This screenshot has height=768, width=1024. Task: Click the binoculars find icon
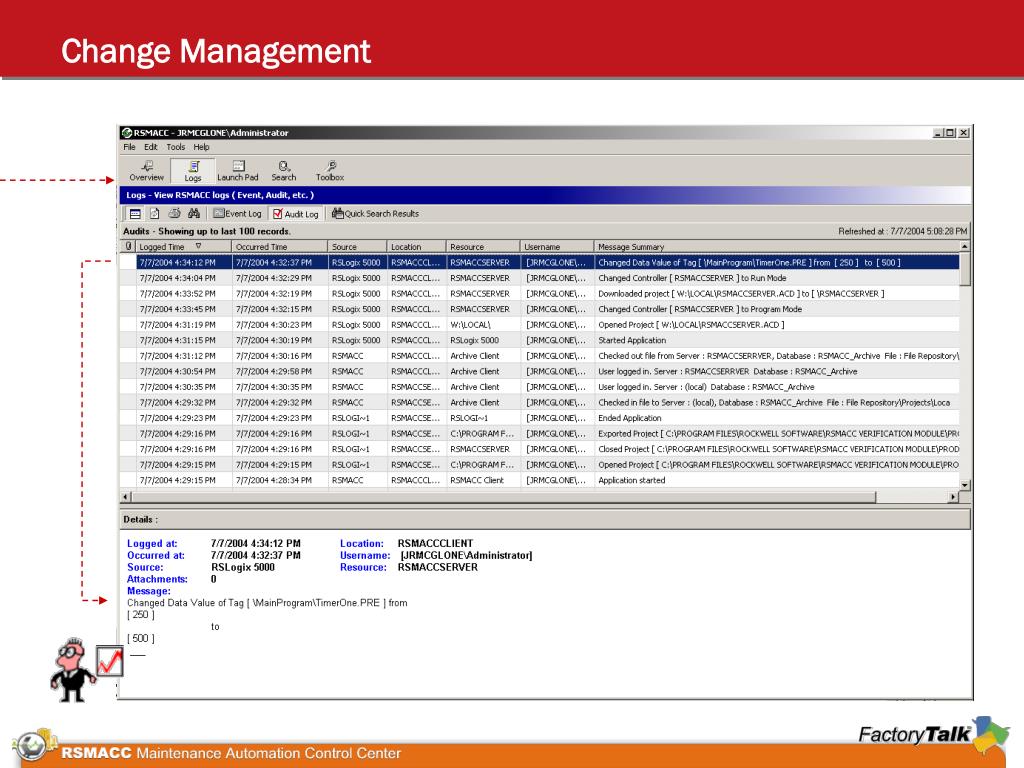click(x=194, y=214)
